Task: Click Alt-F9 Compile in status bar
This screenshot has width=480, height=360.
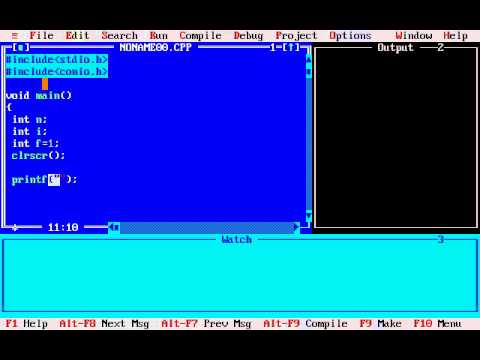Action: point(305,324)
